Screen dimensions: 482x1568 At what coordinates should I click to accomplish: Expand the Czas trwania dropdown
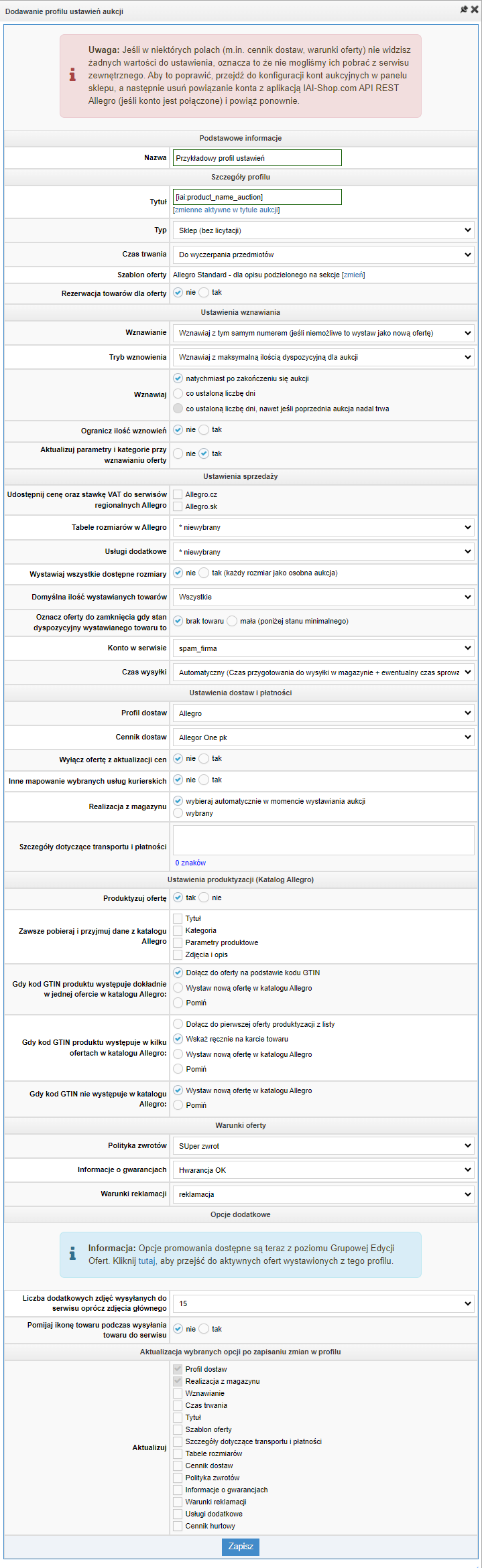coord(324,255)
